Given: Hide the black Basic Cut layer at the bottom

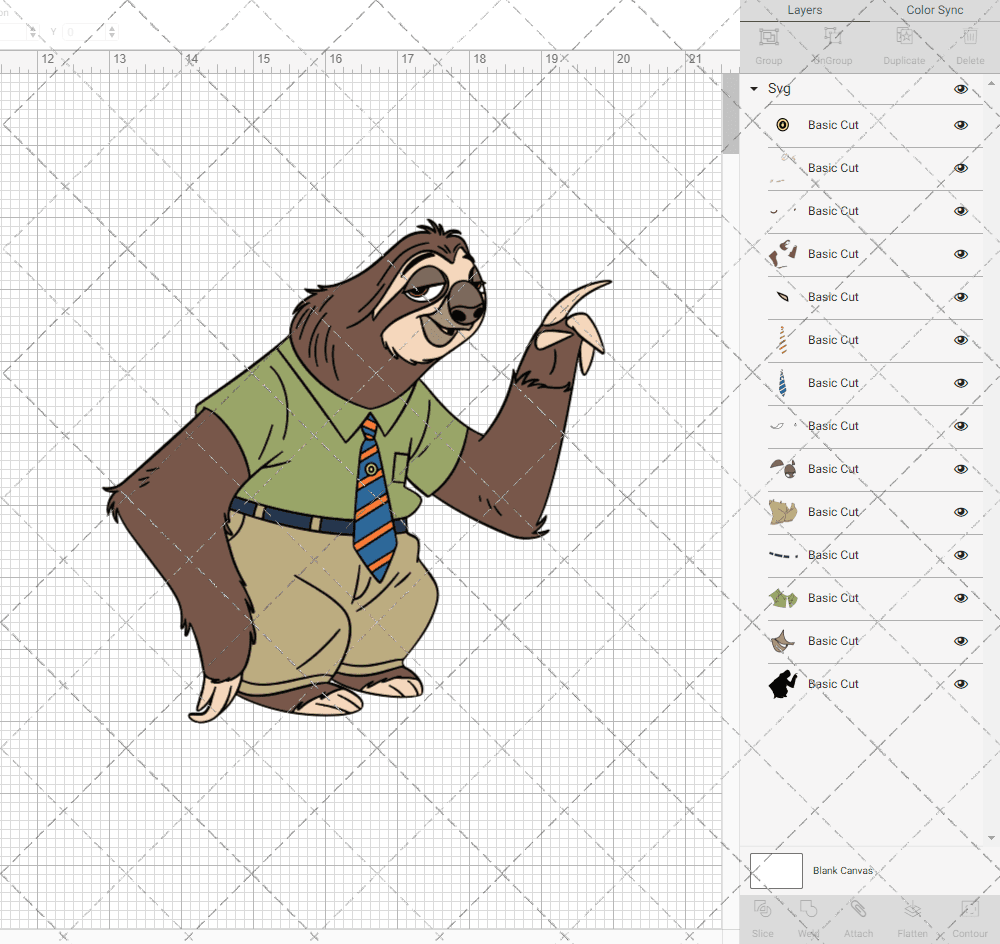Looking at the screenshot, I should [x=960, y=683].
